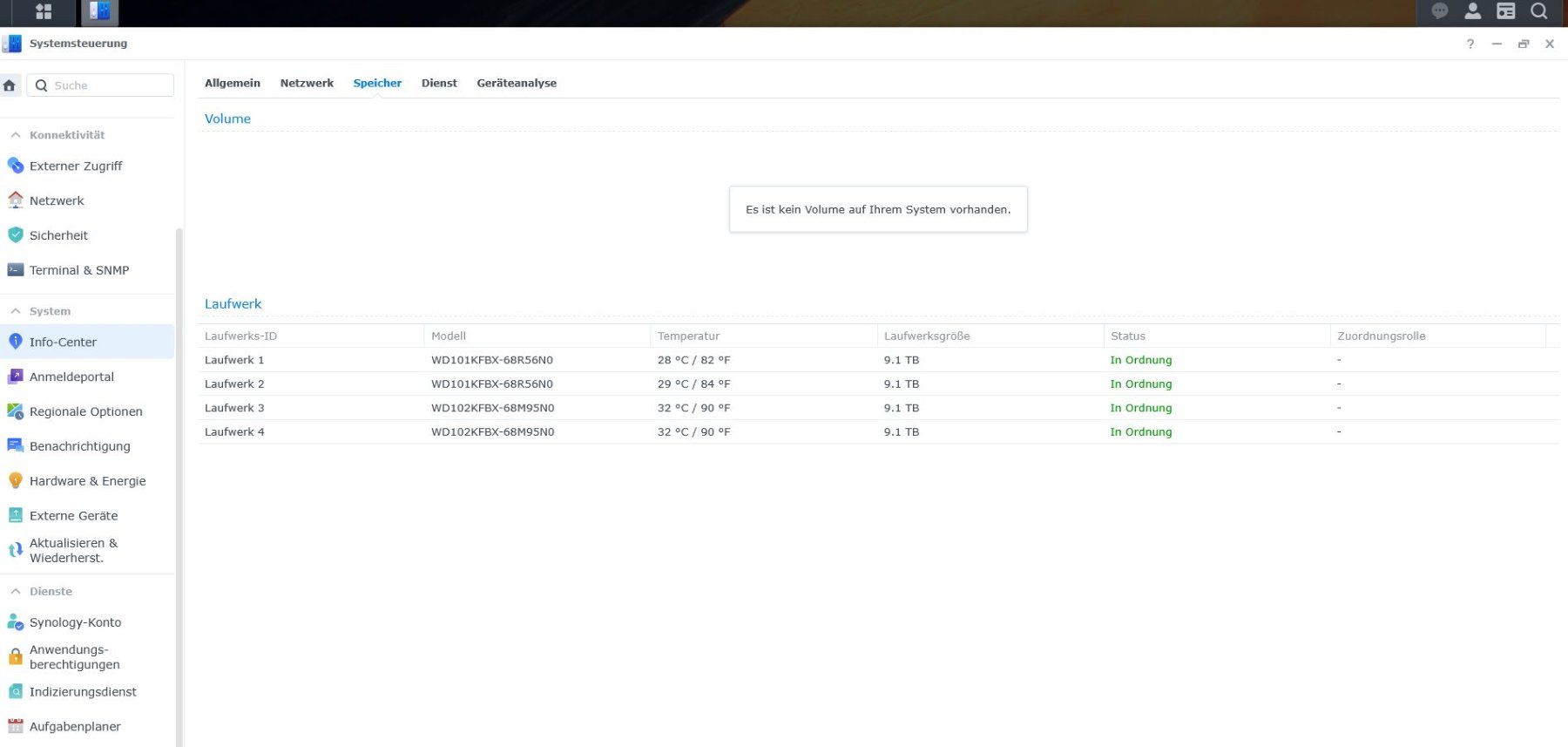Click the Aufgabenplaner calendar icon
This screenshot has width=1568, height=747.
pos(16,726)
